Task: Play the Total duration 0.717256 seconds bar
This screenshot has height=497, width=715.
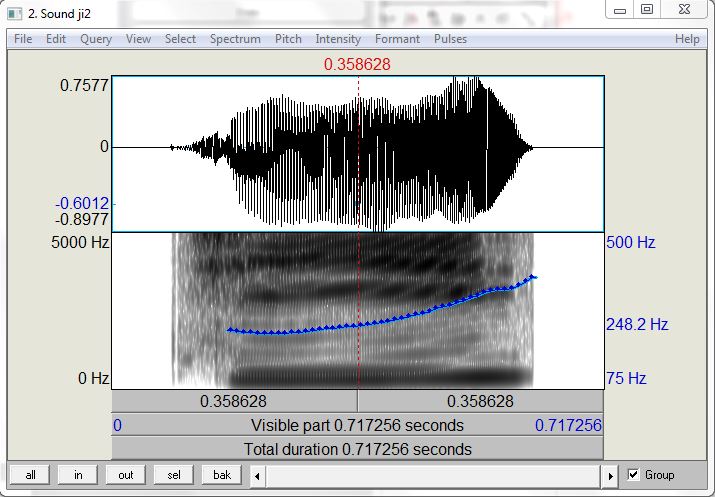Action: (358, 449)
